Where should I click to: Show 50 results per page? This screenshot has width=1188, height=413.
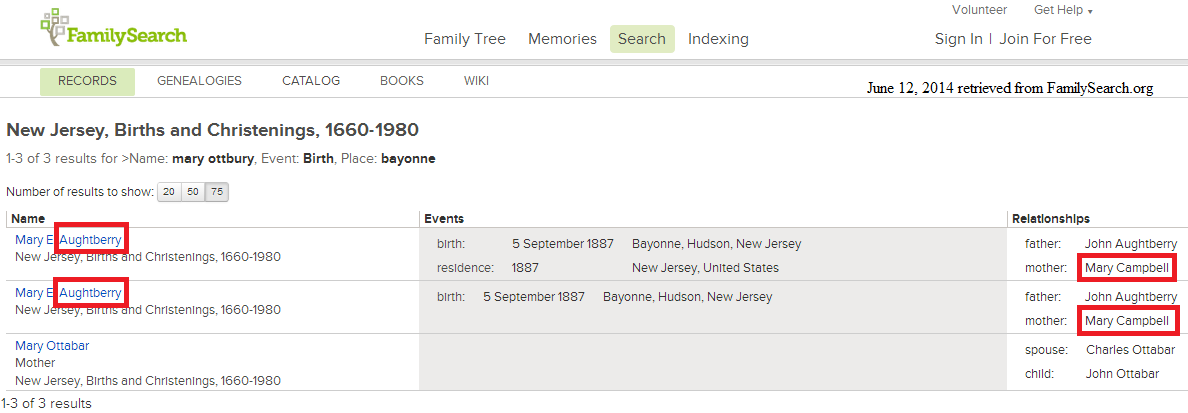click(193, 192)
